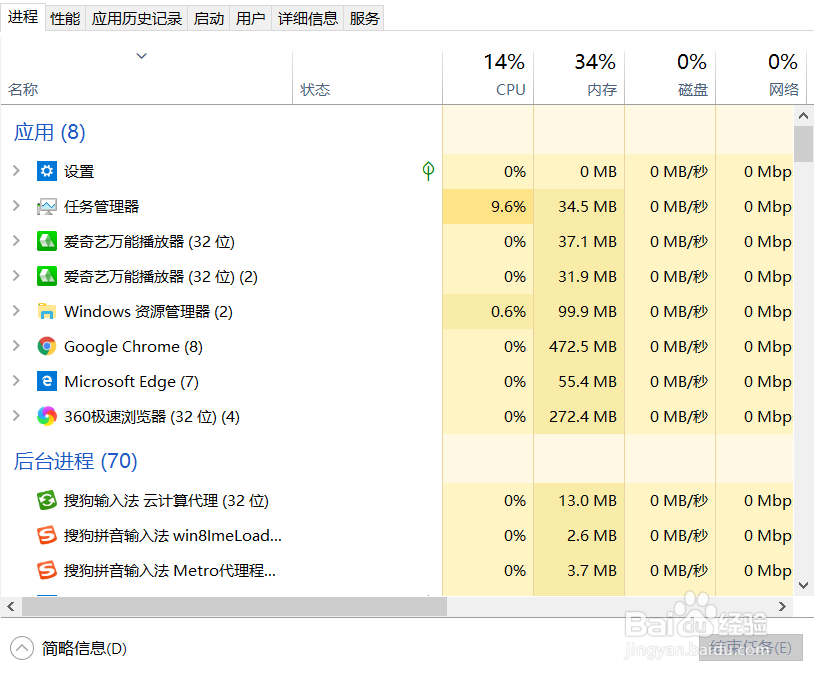Switch to the 进程 tab
Viewport: 814px width, 678px height.
[23, 17]
